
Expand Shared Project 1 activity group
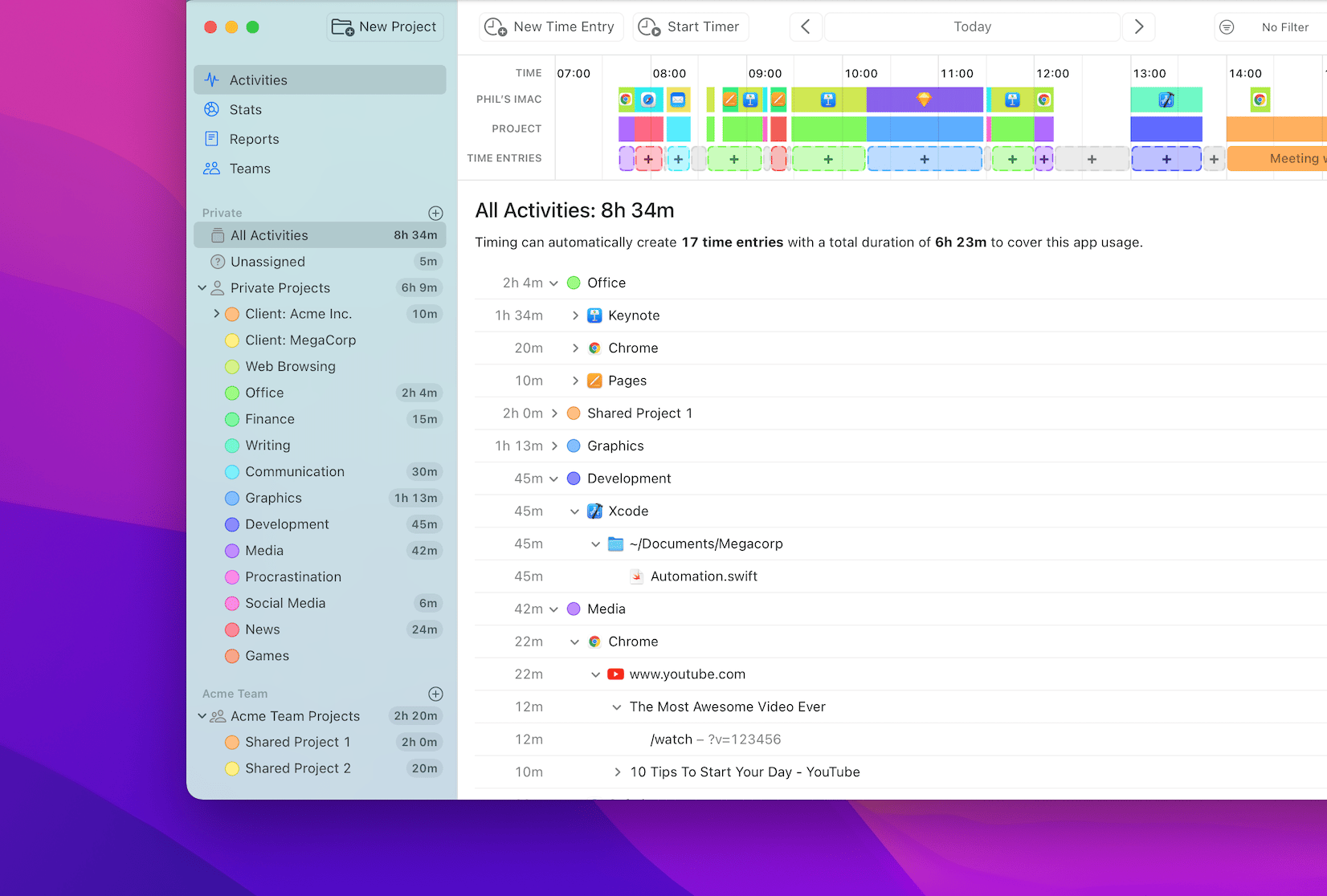(x=554, y=413)
